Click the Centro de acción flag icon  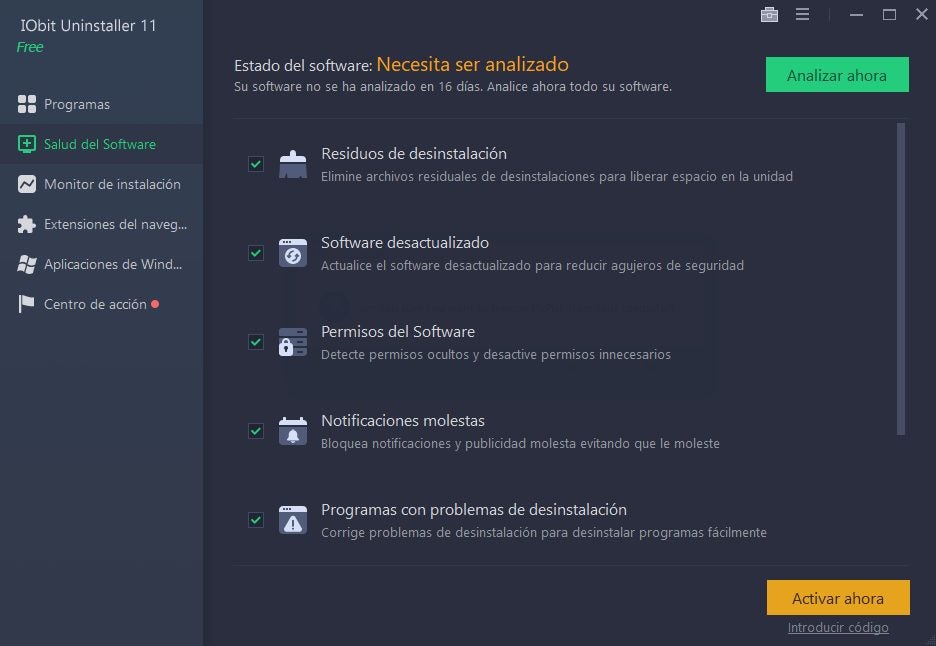26,304
